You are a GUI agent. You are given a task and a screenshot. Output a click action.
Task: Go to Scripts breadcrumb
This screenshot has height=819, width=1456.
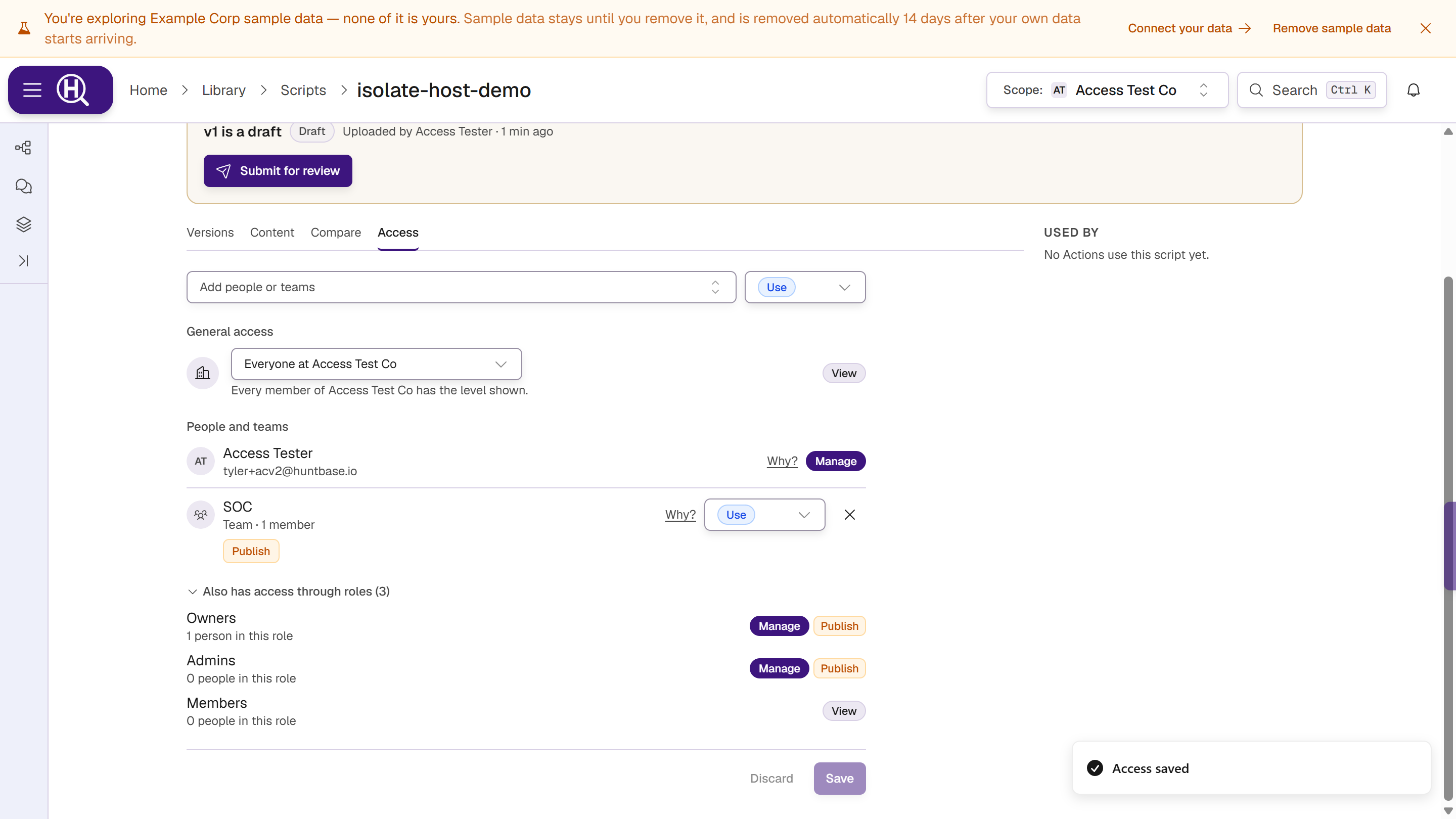[303, 90]
